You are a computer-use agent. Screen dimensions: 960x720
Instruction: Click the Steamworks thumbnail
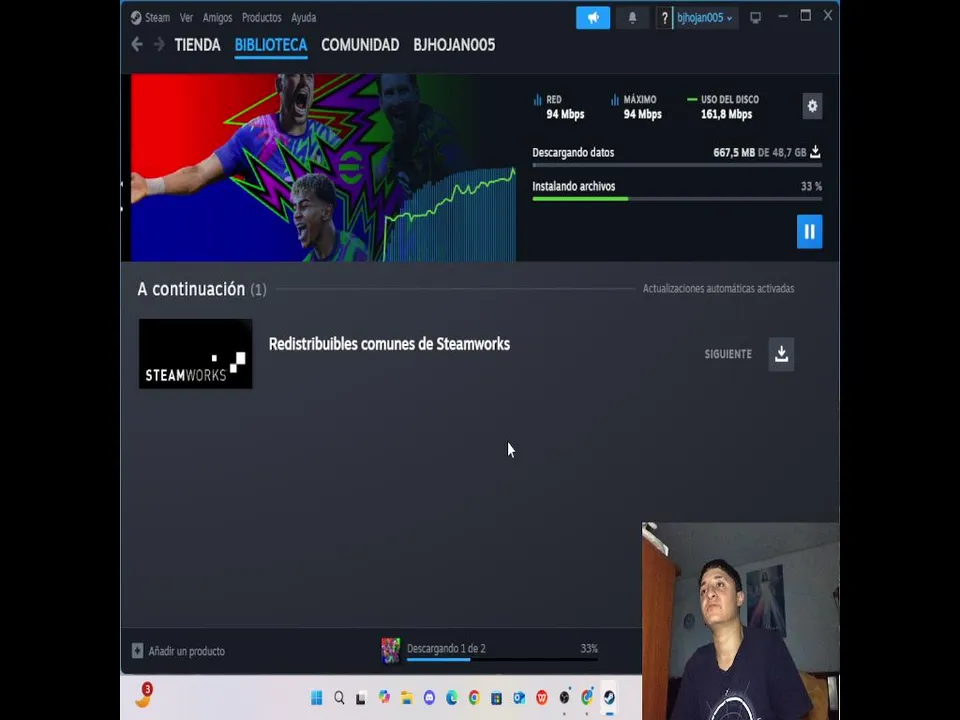(195, 354)
